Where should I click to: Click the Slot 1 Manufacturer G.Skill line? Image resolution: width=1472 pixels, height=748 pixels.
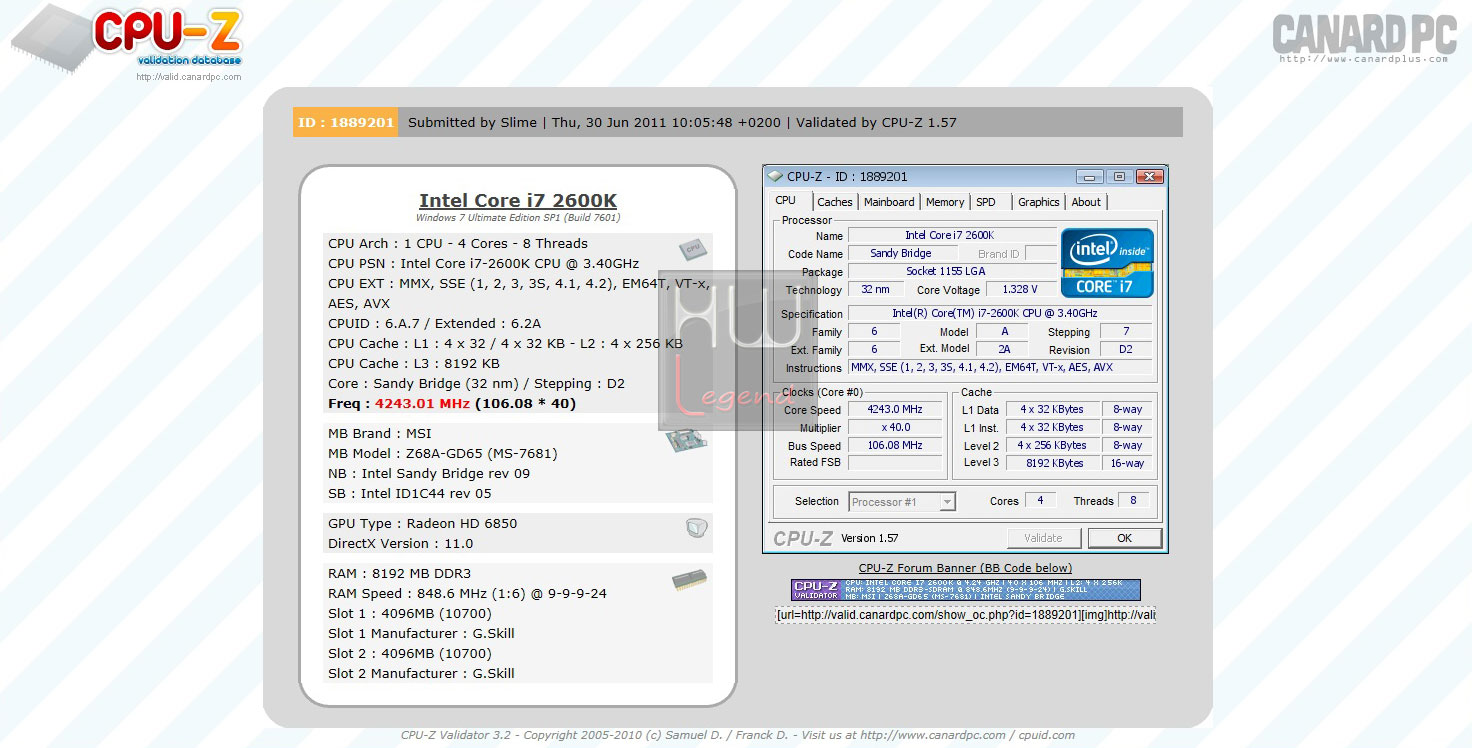[421, 634]
